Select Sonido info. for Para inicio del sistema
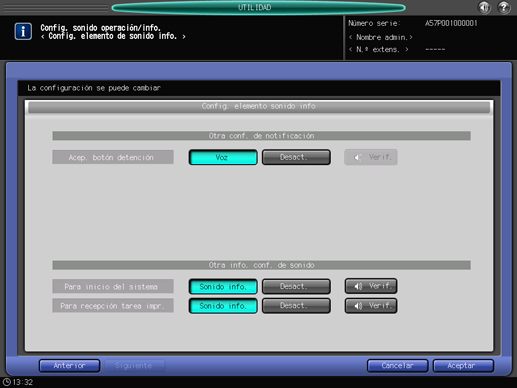Viewport: 517px width, 388px height. click(x=223, y=287)
